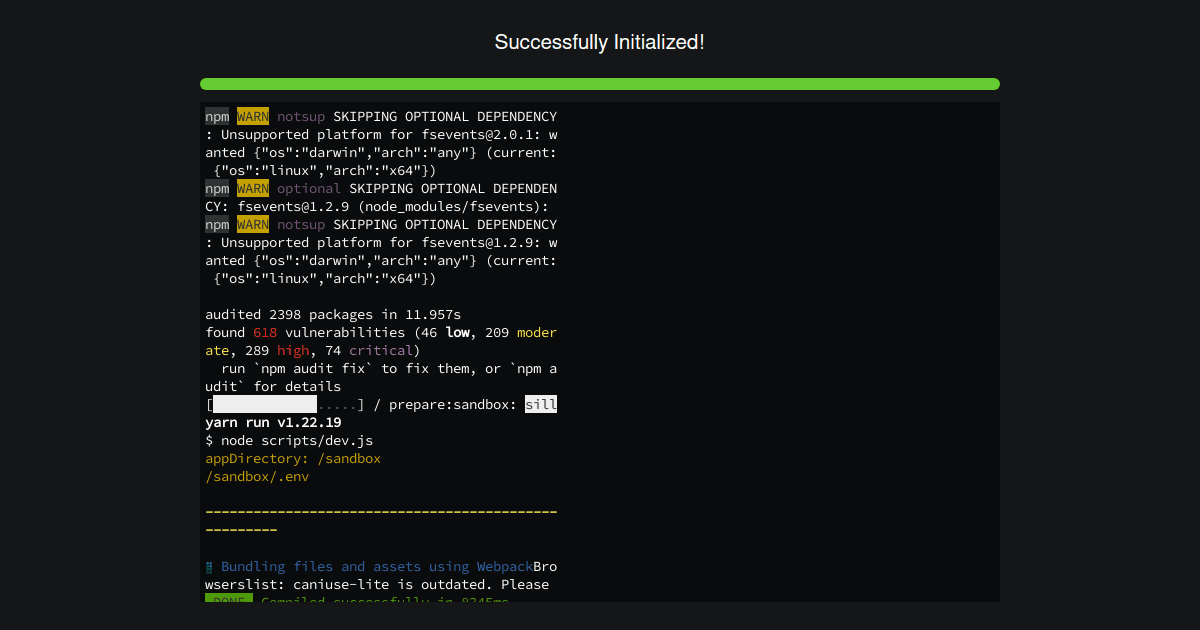Click the npm badge before the second WARN
This screenshot has height=630, width=1200.
[216, 188]
